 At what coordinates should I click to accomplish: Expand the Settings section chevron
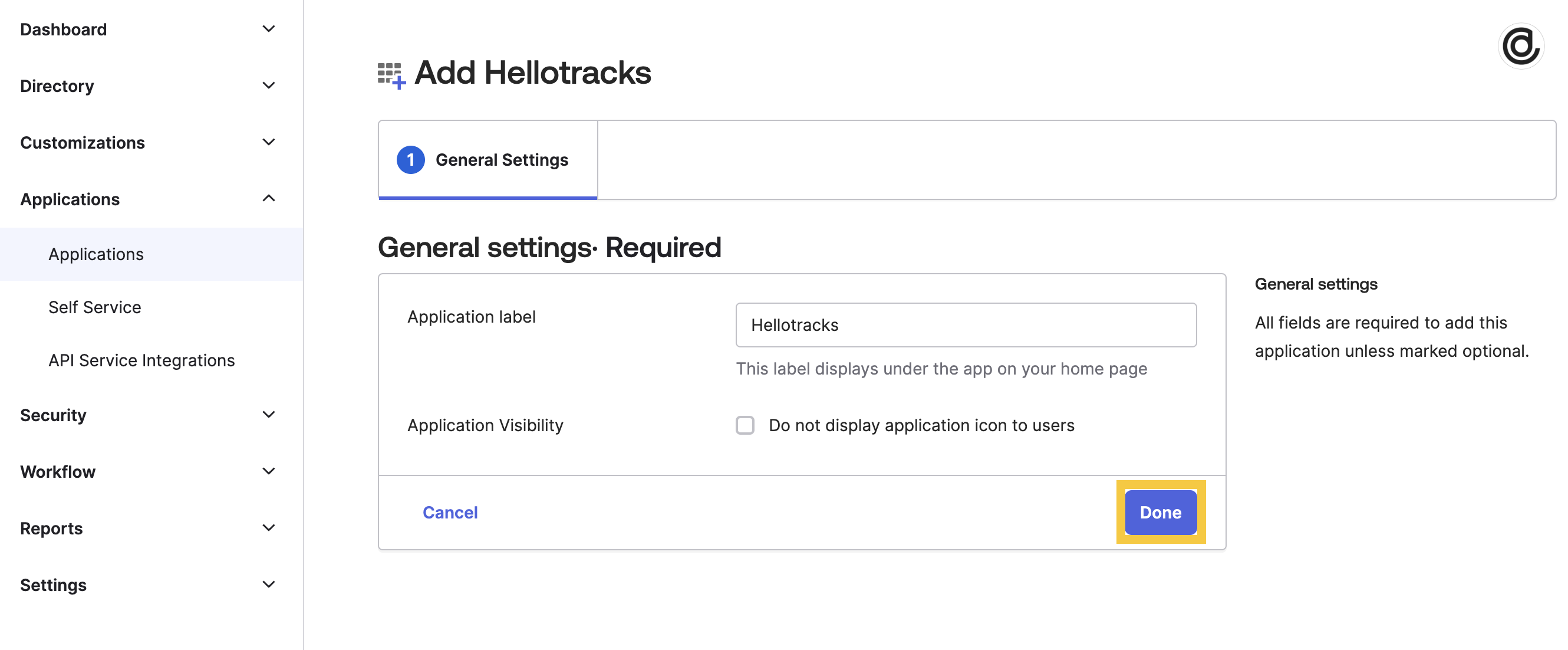tap(268, 585)
